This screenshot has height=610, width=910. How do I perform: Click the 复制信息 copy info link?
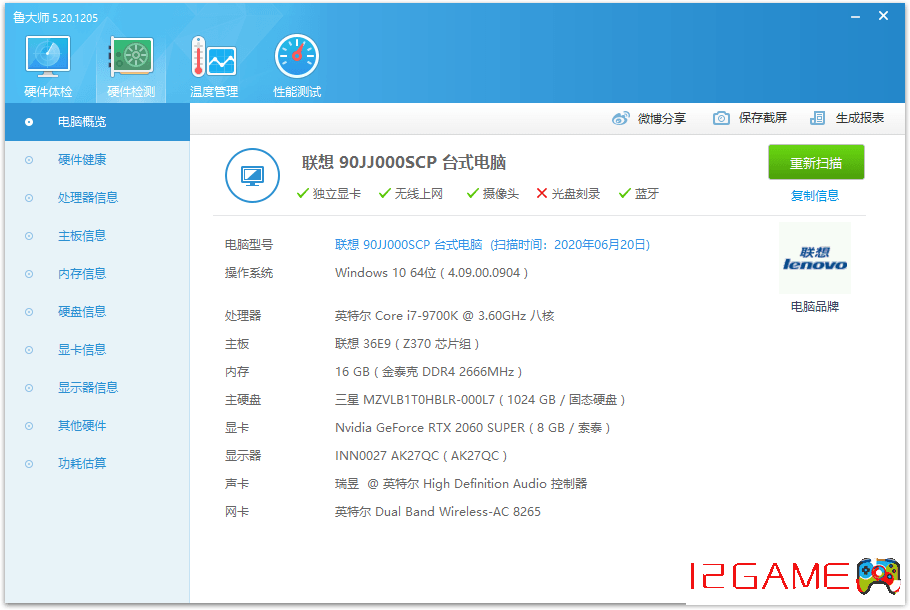[815, 196]
